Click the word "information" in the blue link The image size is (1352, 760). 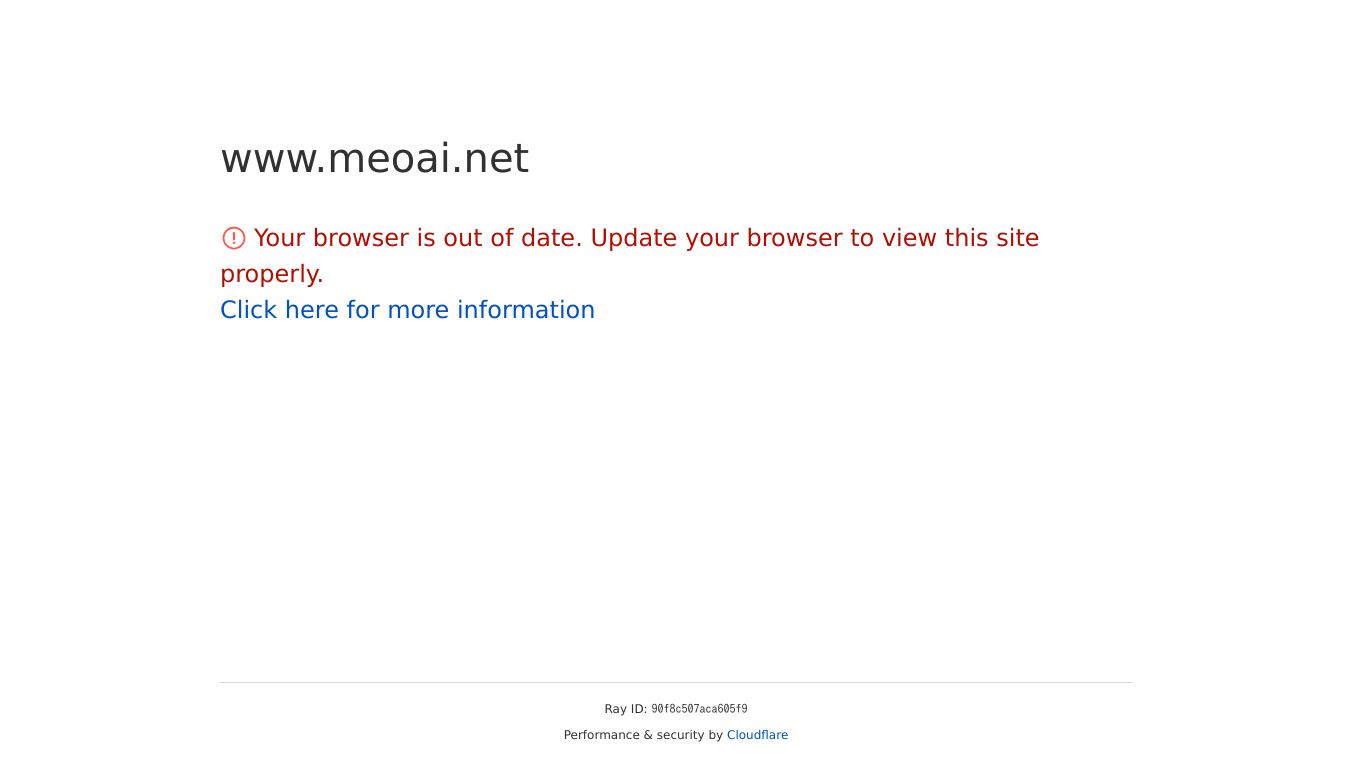[x=525, y=310]
